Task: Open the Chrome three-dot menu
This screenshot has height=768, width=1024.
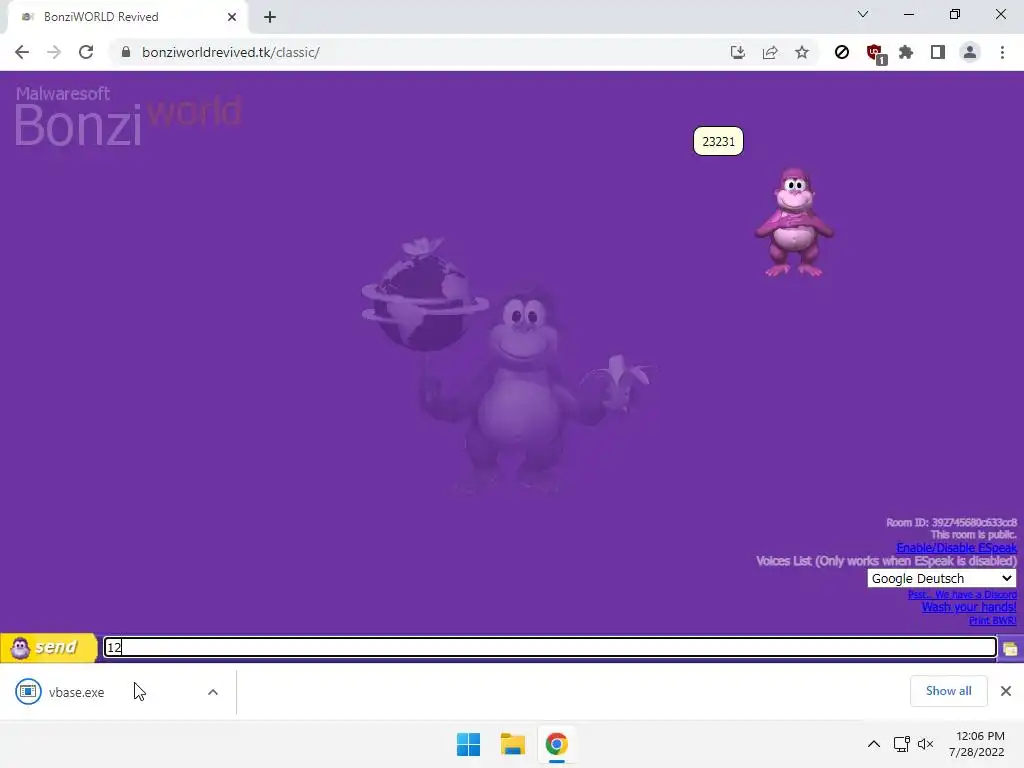Action: click(x=1002, y=52)
